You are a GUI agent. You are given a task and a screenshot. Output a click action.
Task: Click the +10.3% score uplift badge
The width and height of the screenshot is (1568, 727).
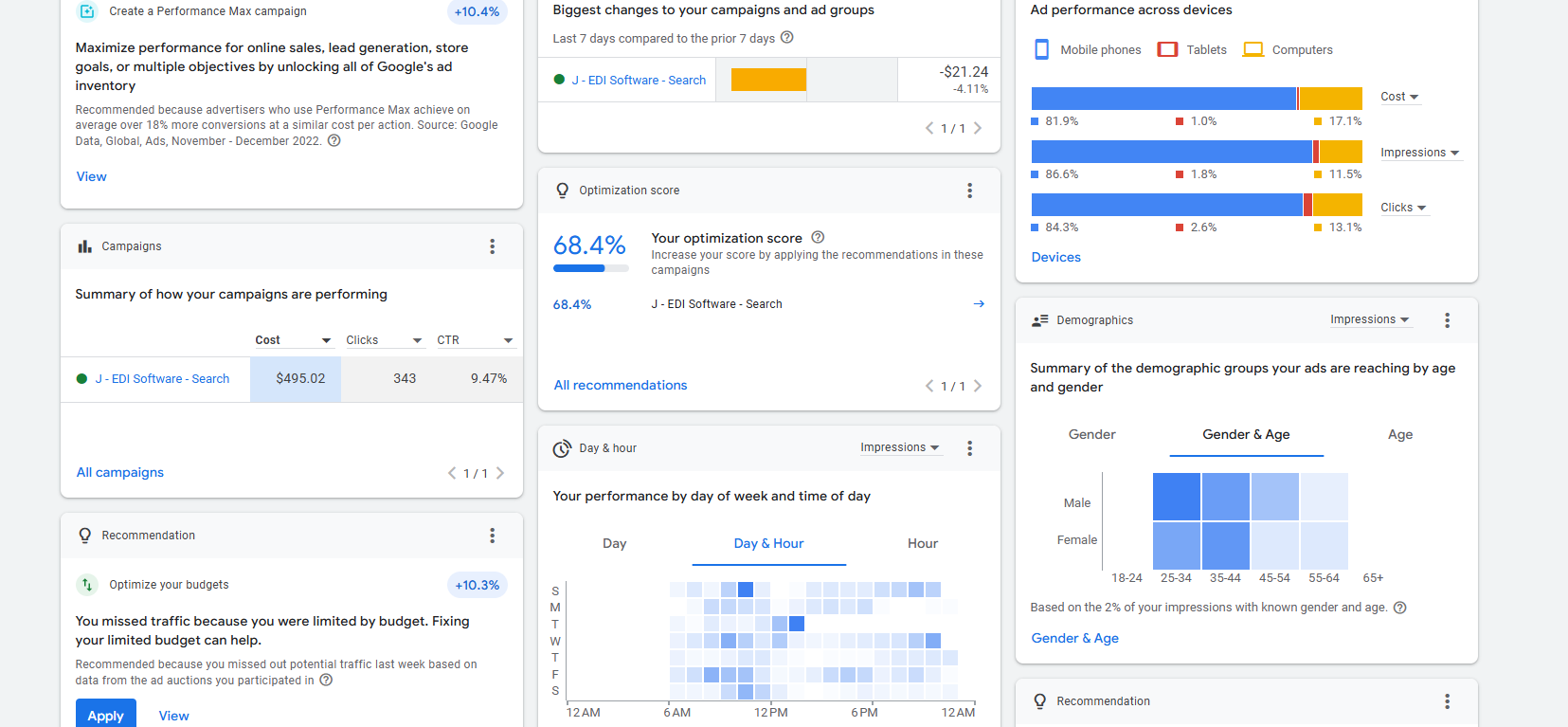click(x=477, y=585)
